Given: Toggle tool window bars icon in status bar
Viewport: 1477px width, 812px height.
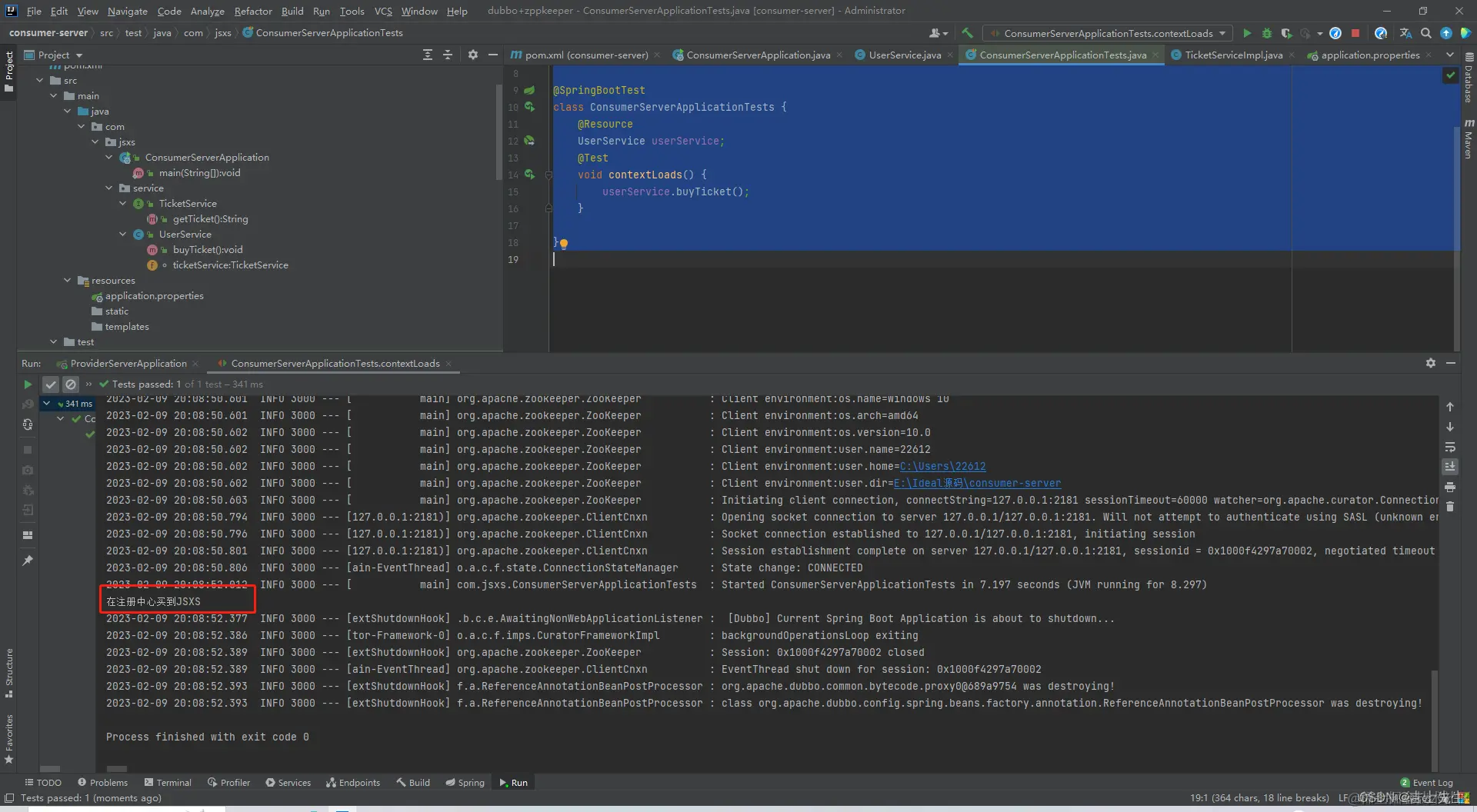Looking at the screenshot, I should tap(9, 798).
